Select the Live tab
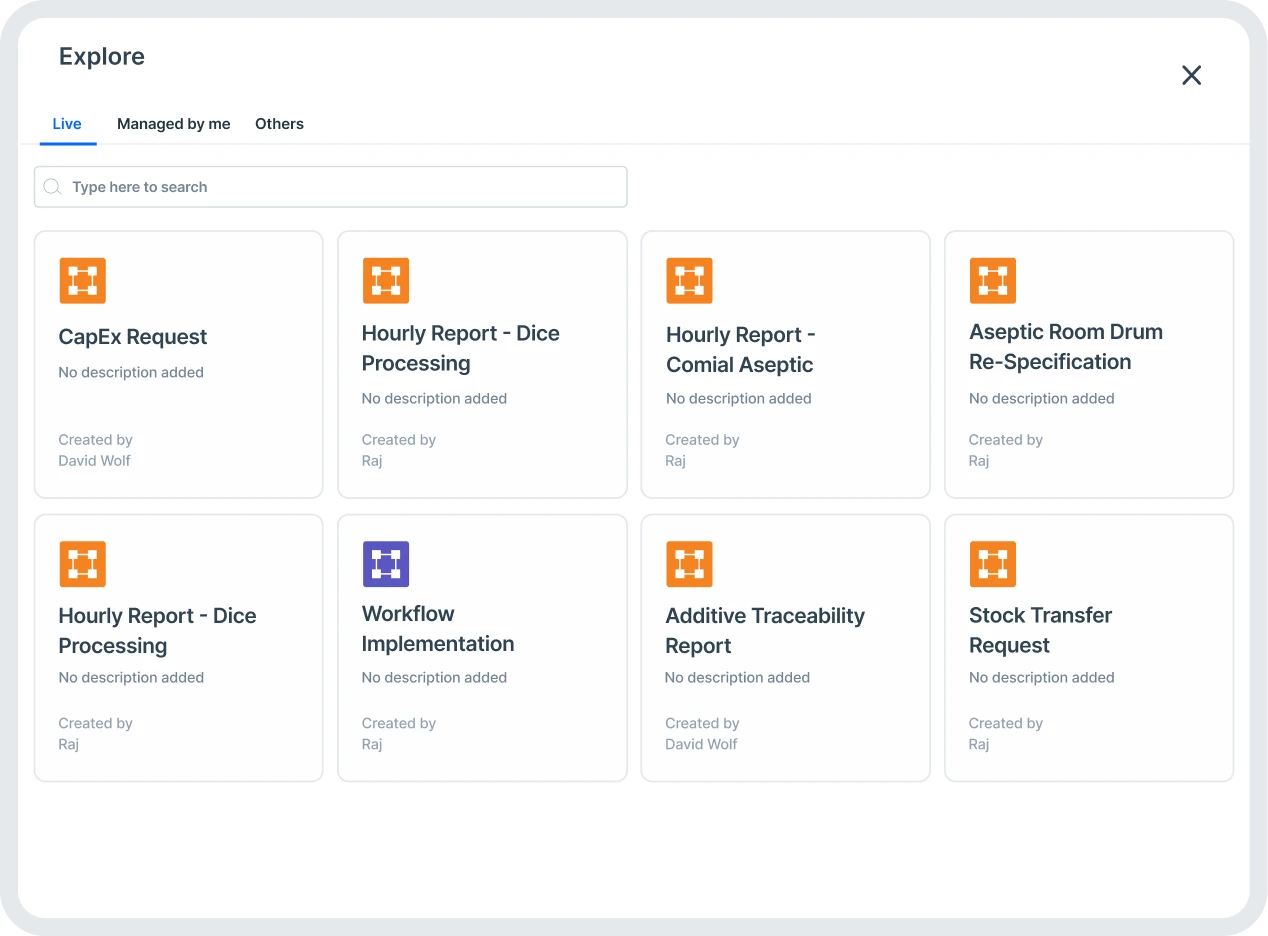1268x936 pixels. coord(67,124)
